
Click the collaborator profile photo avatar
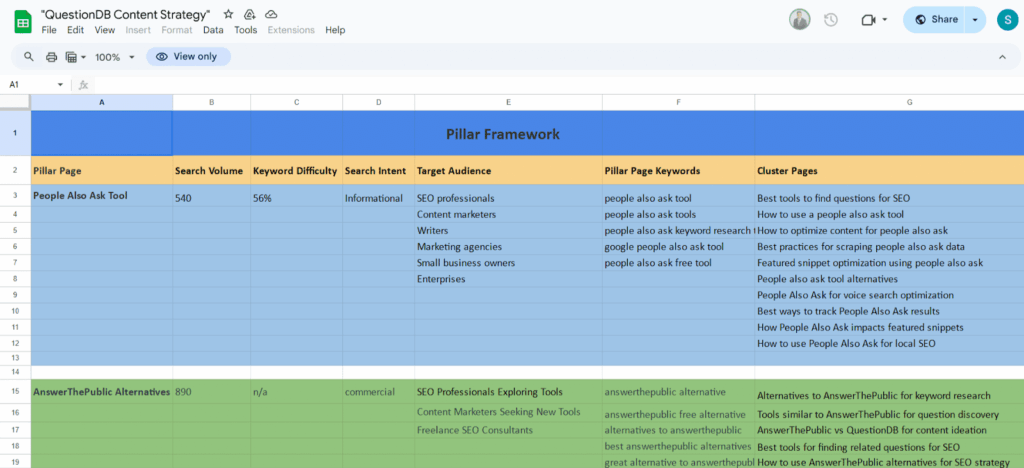[x=799, y=20]
